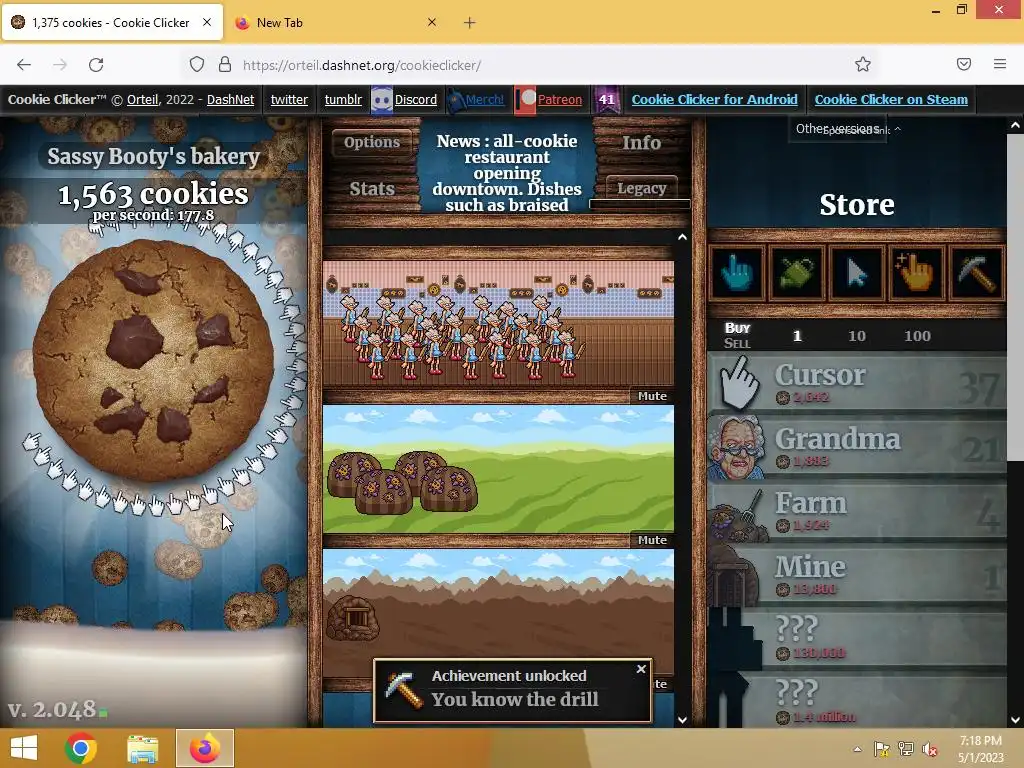
Task: Close the Cookie Clicker tab
Action: pyautogui.click(x=206, y=22)
